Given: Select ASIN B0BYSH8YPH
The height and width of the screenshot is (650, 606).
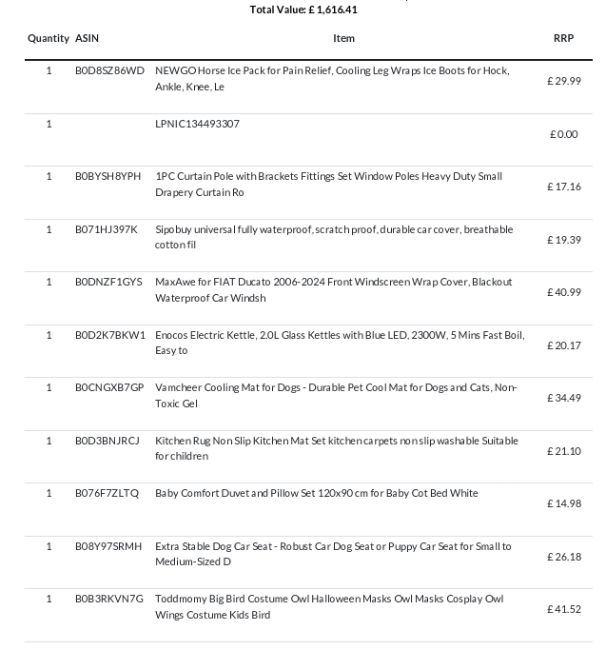Looking at the screenshot, I should point(108,176).
